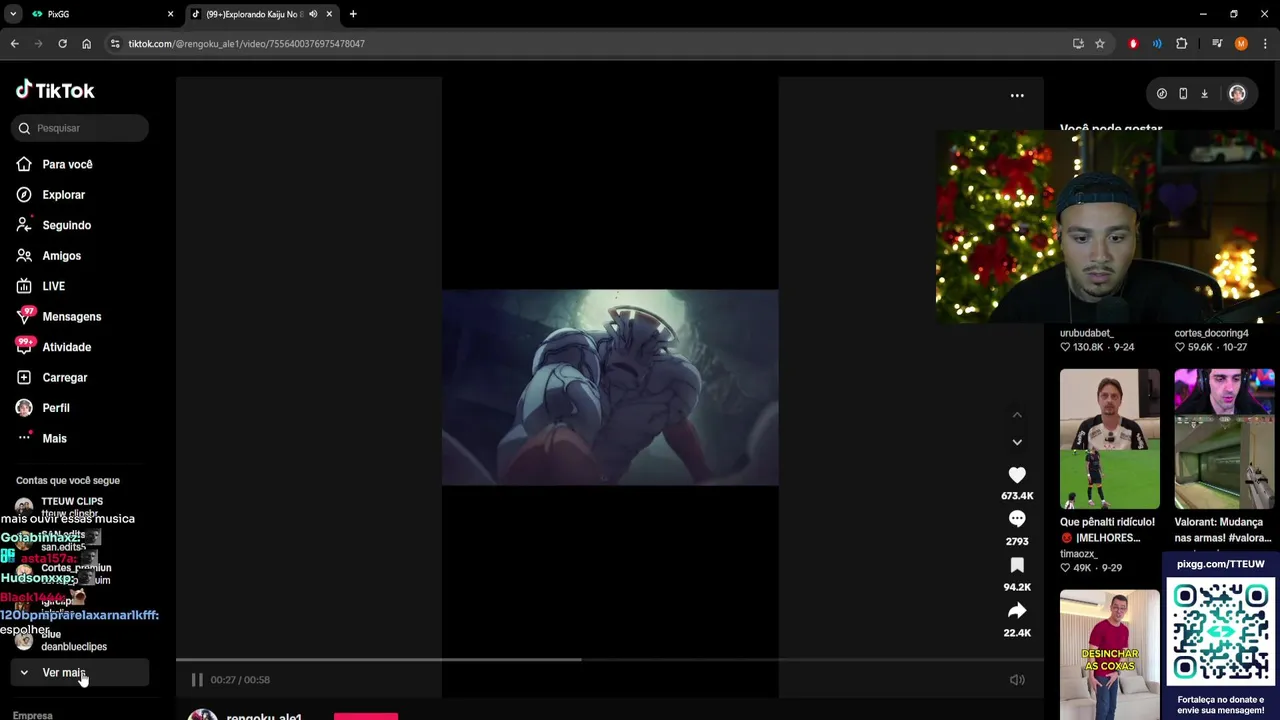This screenshot has width=1280, height=720.
Task: Open the install app icon in address bar
Action: [1078, 44]
